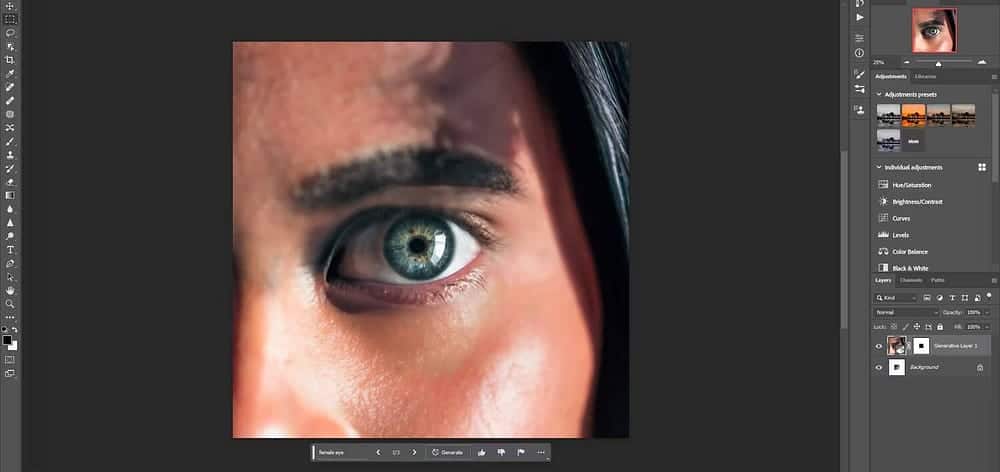Collapse the Individual adjustments section
The height and width of the screenshot is (472, 1000).
point(879,167)
